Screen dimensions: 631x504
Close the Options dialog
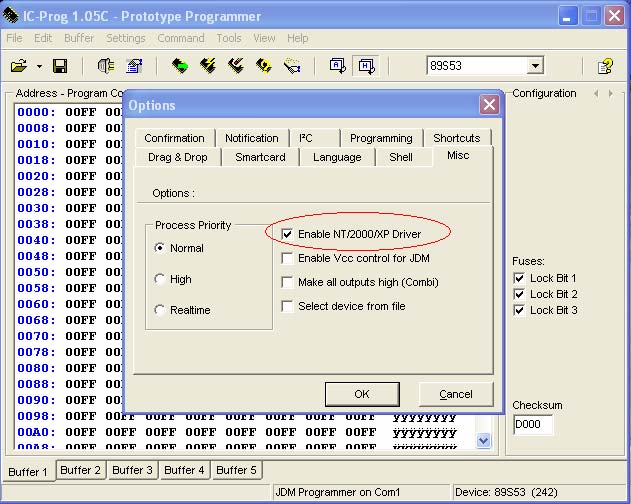tap(489, 105)
